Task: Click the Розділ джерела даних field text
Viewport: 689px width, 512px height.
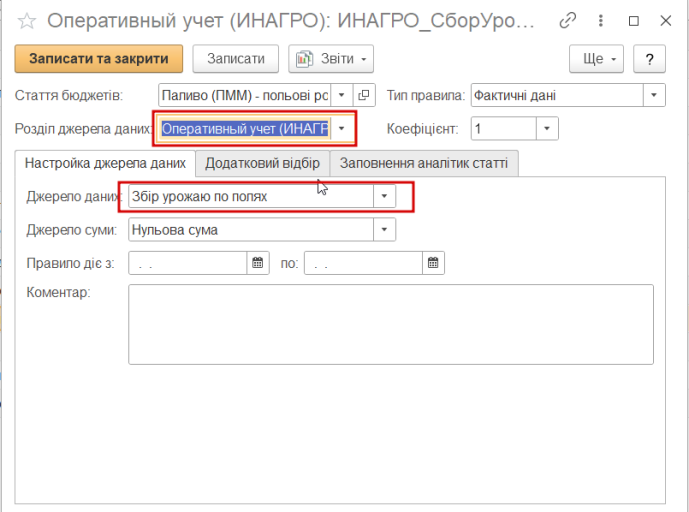Action: coord(245,128)
